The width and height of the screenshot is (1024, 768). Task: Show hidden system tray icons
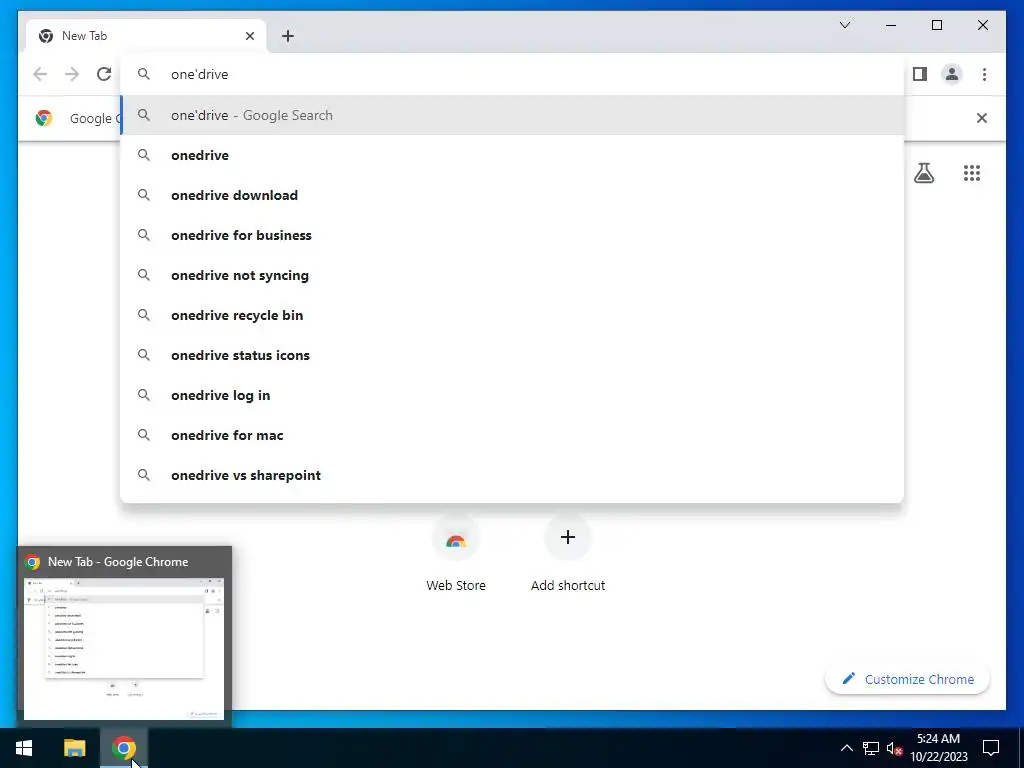pyautogui.click(x=846, y=748)
